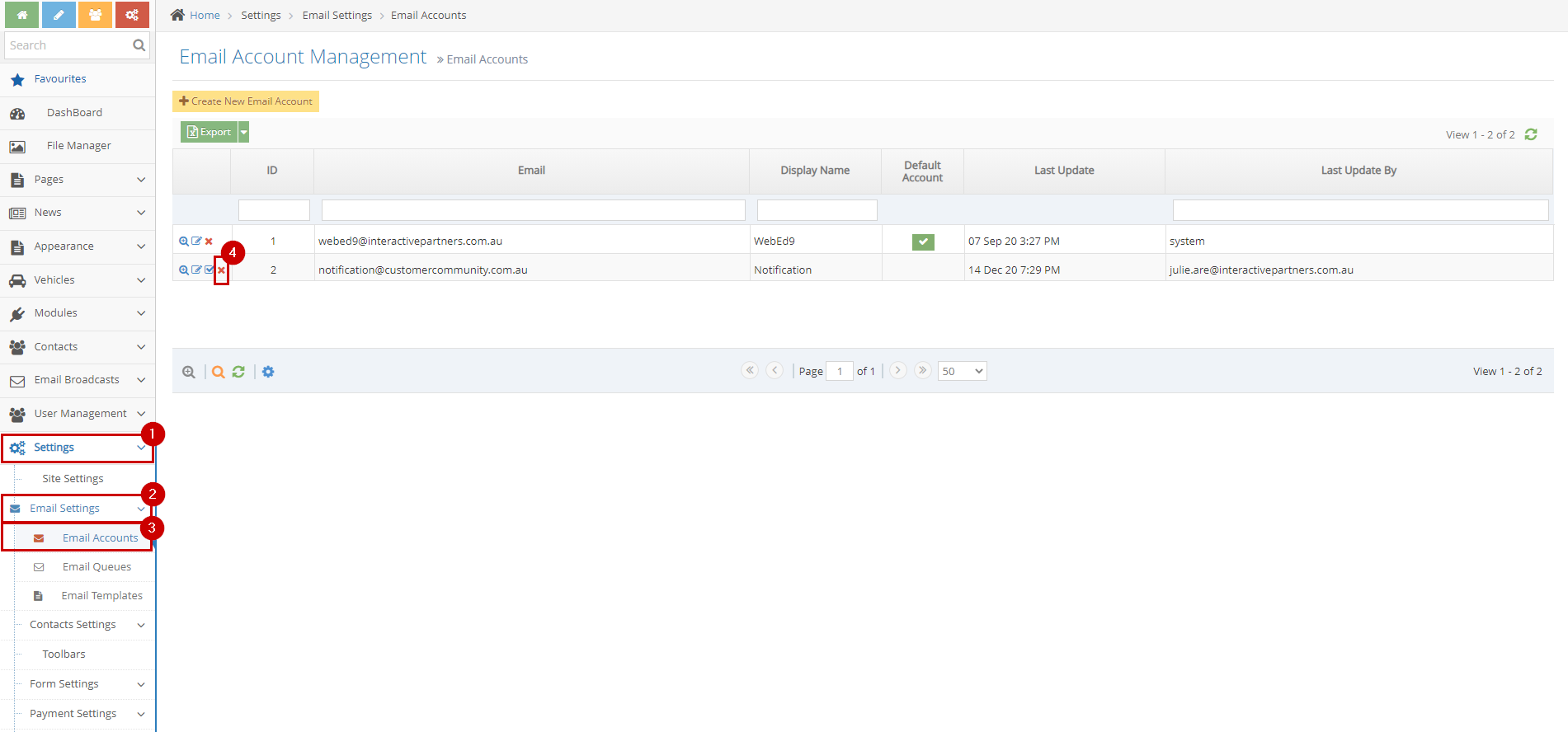Viewport: 1568px width, 732px height.
Task: Open Email Accounts in sidebar
Action: pos(100,538)
